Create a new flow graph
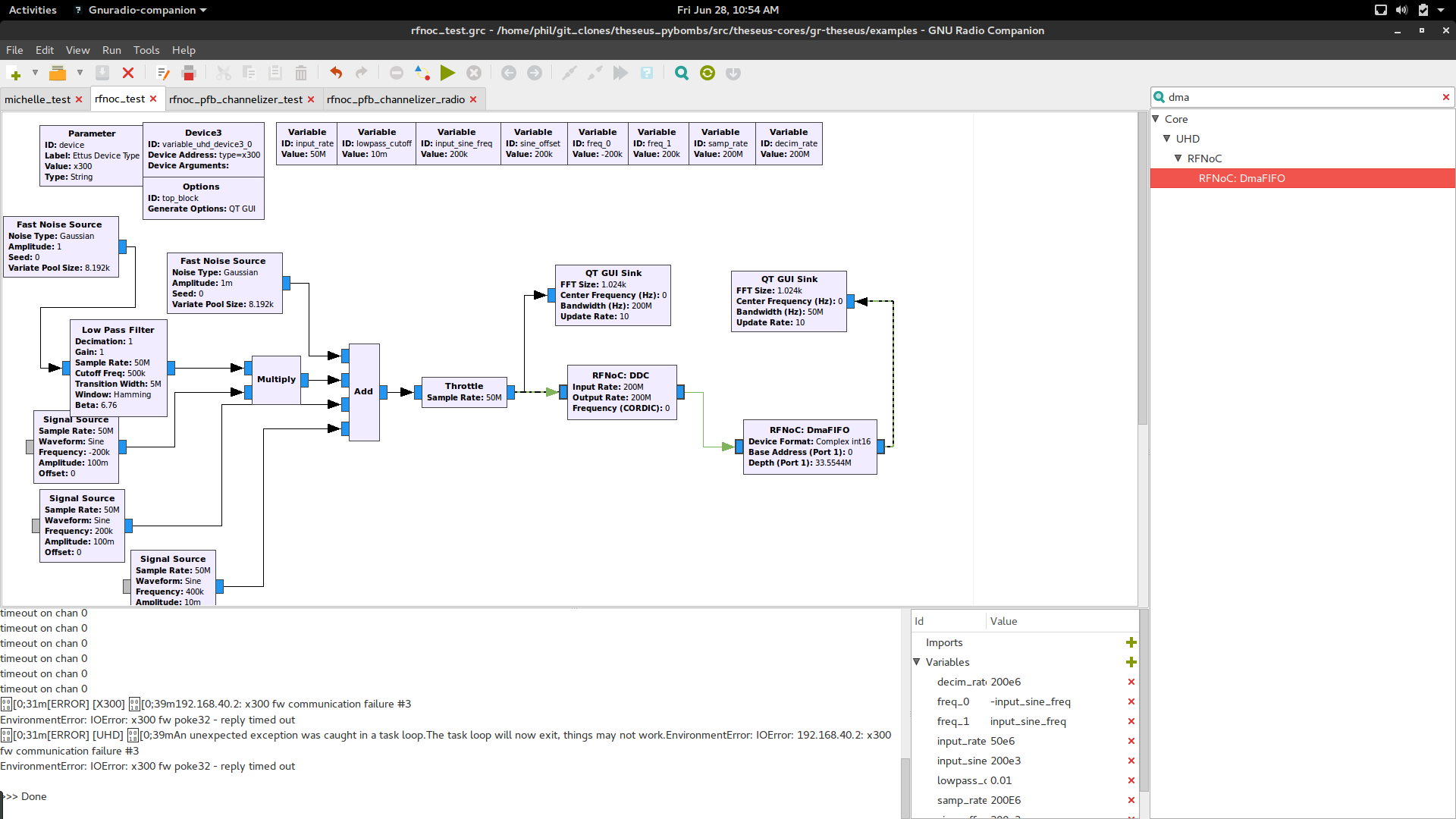 [x=14, y=73]
